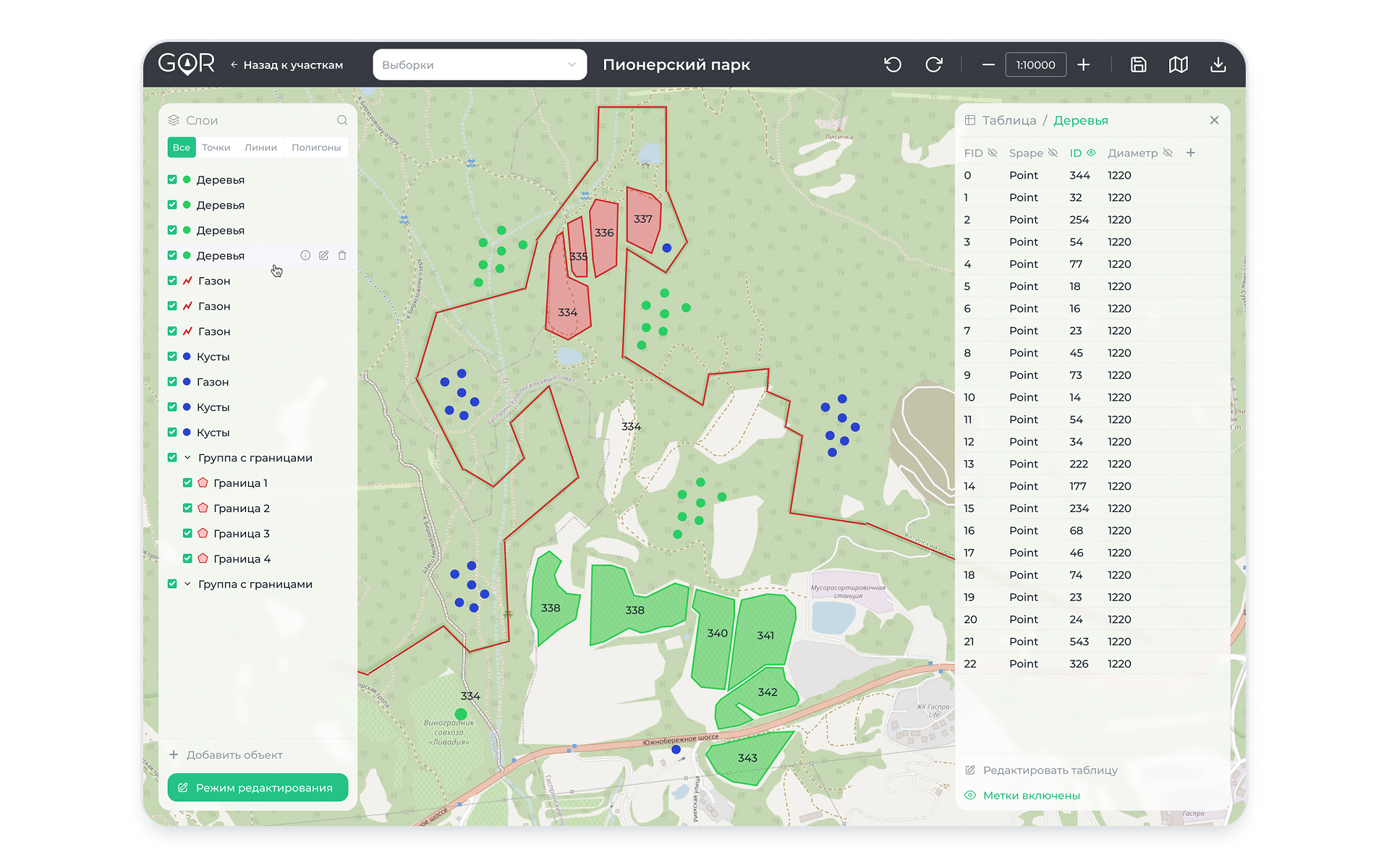Click the Граница 1 polygon icon
Screen dimensions: 1389x868
203,482
